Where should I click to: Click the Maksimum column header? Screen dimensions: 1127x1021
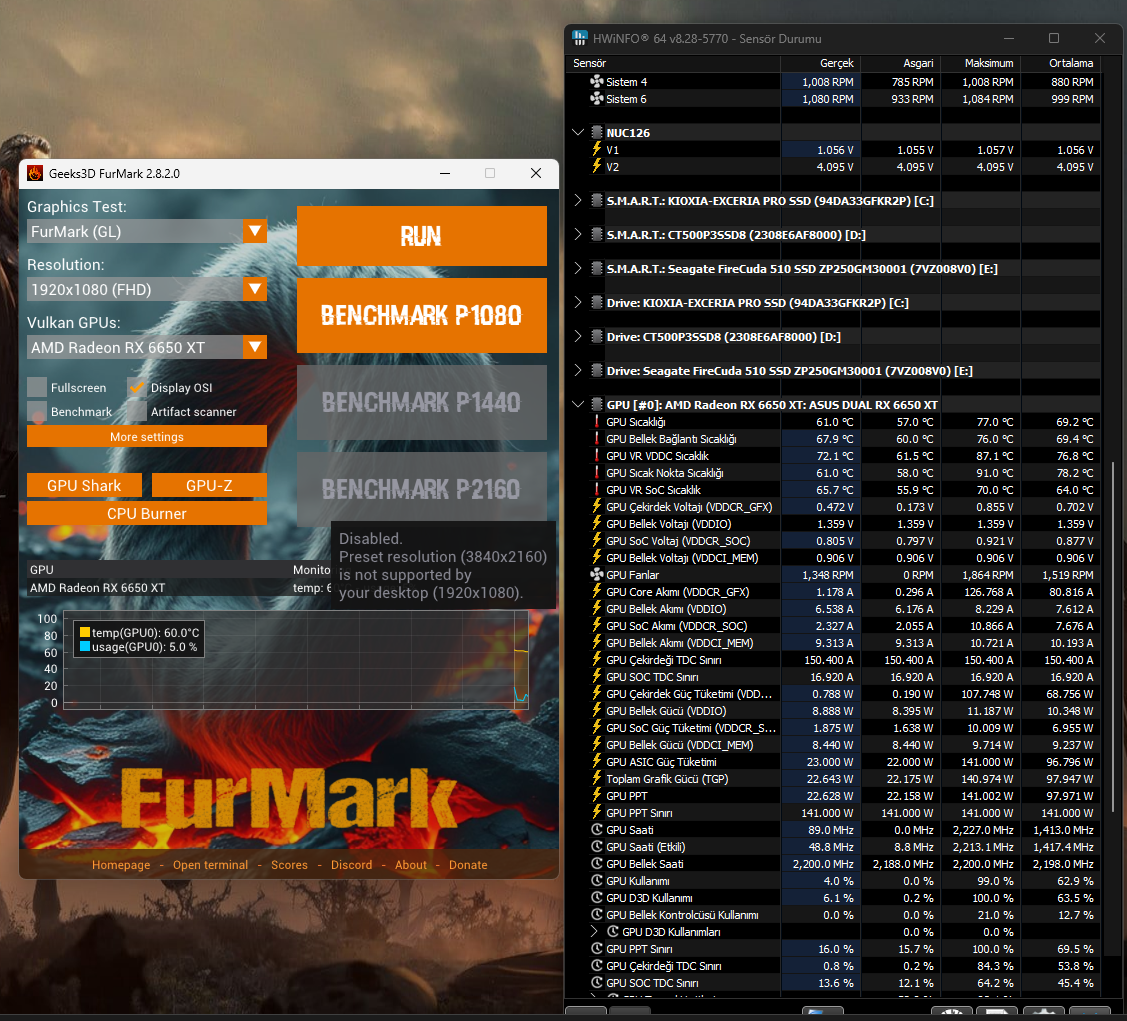coord(980,63)
